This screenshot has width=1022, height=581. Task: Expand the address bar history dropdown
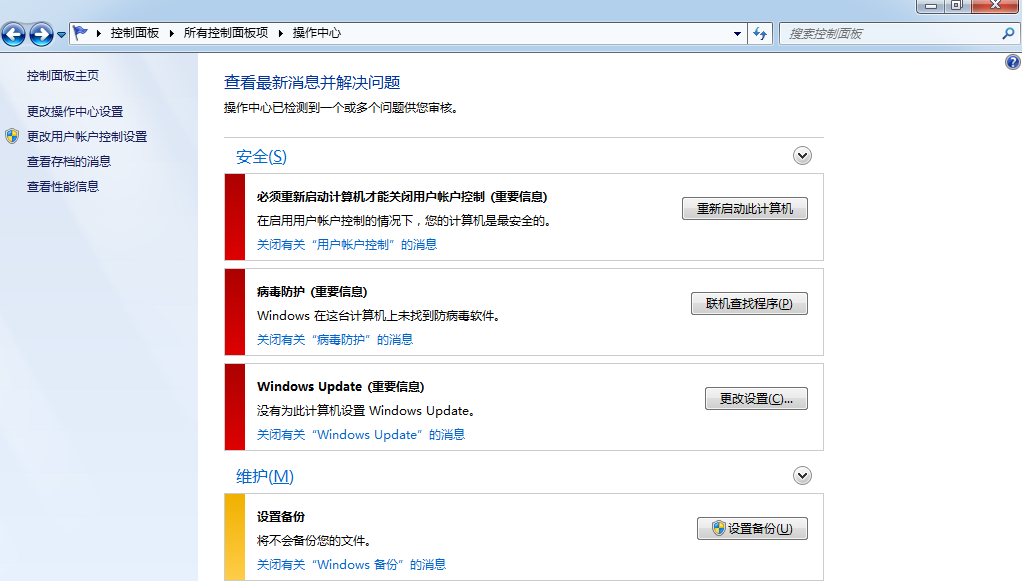click(x=738, y=33)
